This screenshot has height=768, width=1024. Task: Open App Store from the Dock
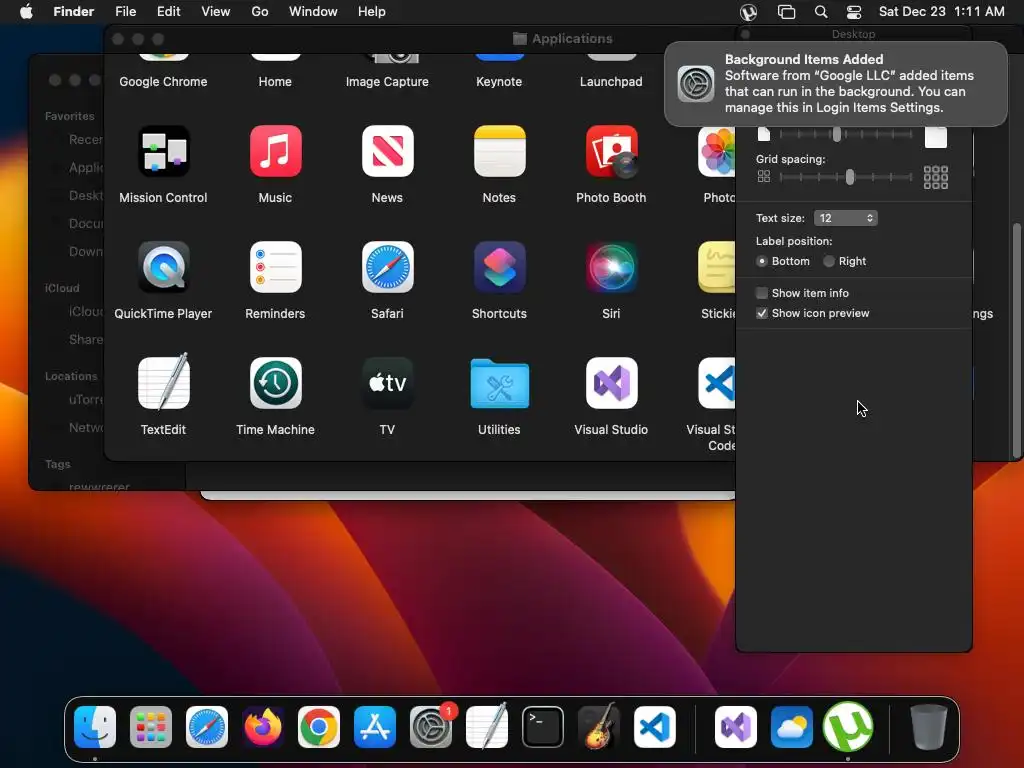[375, 727]
